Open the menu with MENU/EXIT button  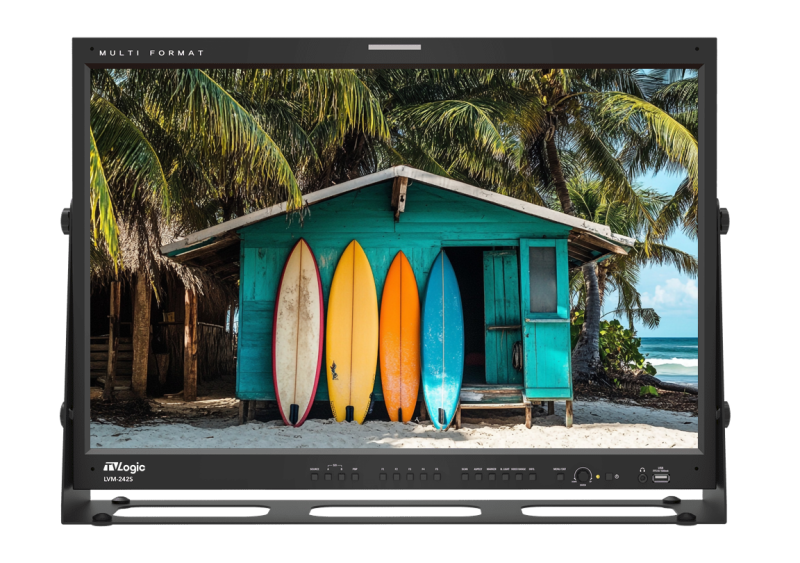(559, 477)
